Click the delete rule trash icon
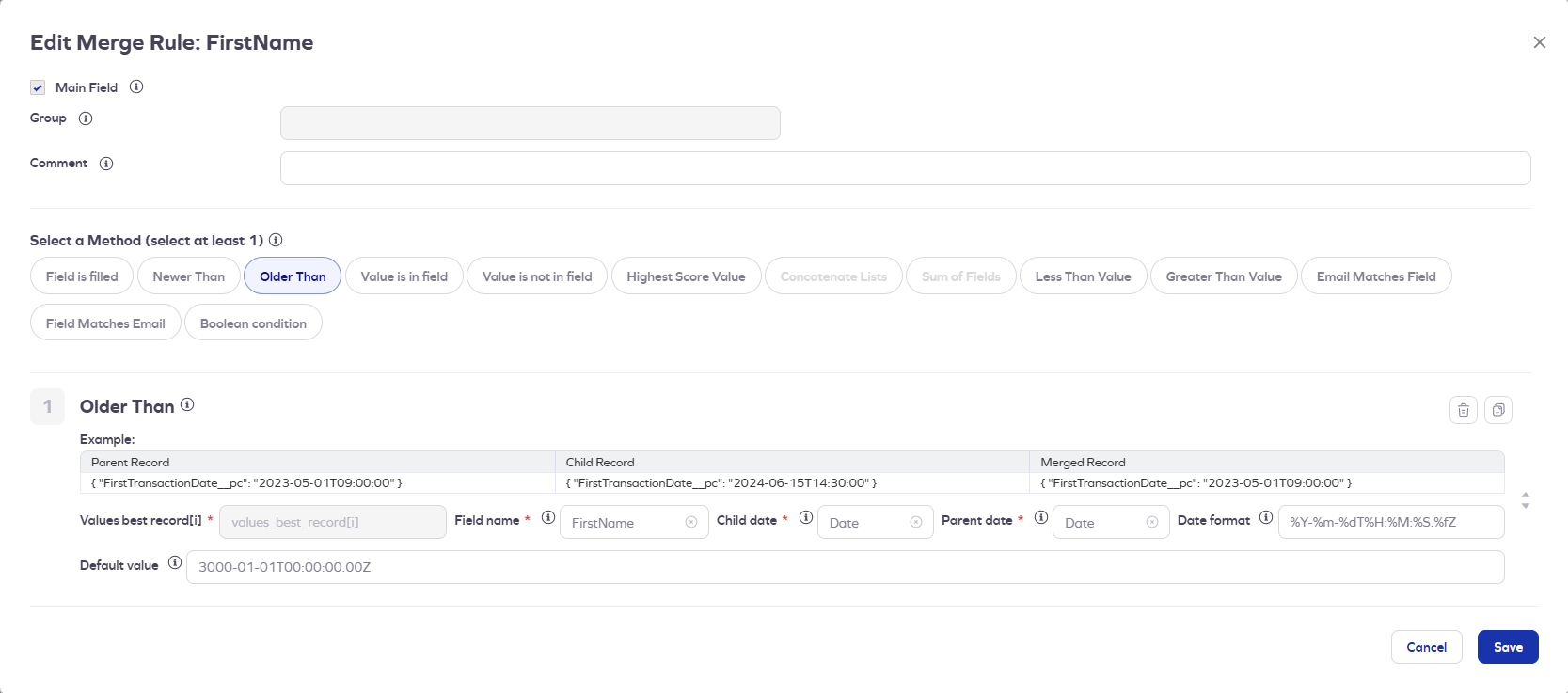 click(1463, 410)
